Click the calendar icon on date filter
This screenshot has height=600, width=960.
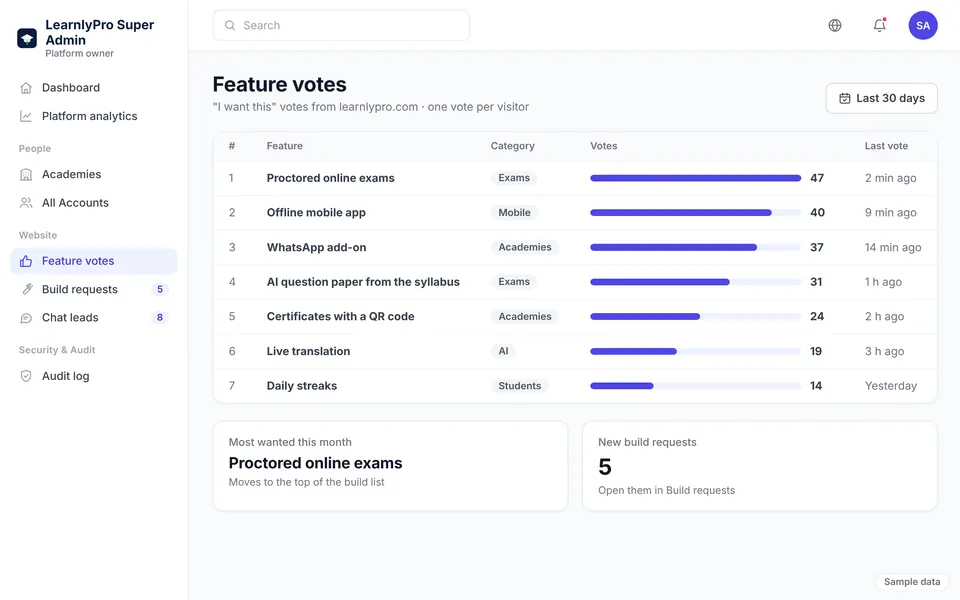[x=844, y=99]
